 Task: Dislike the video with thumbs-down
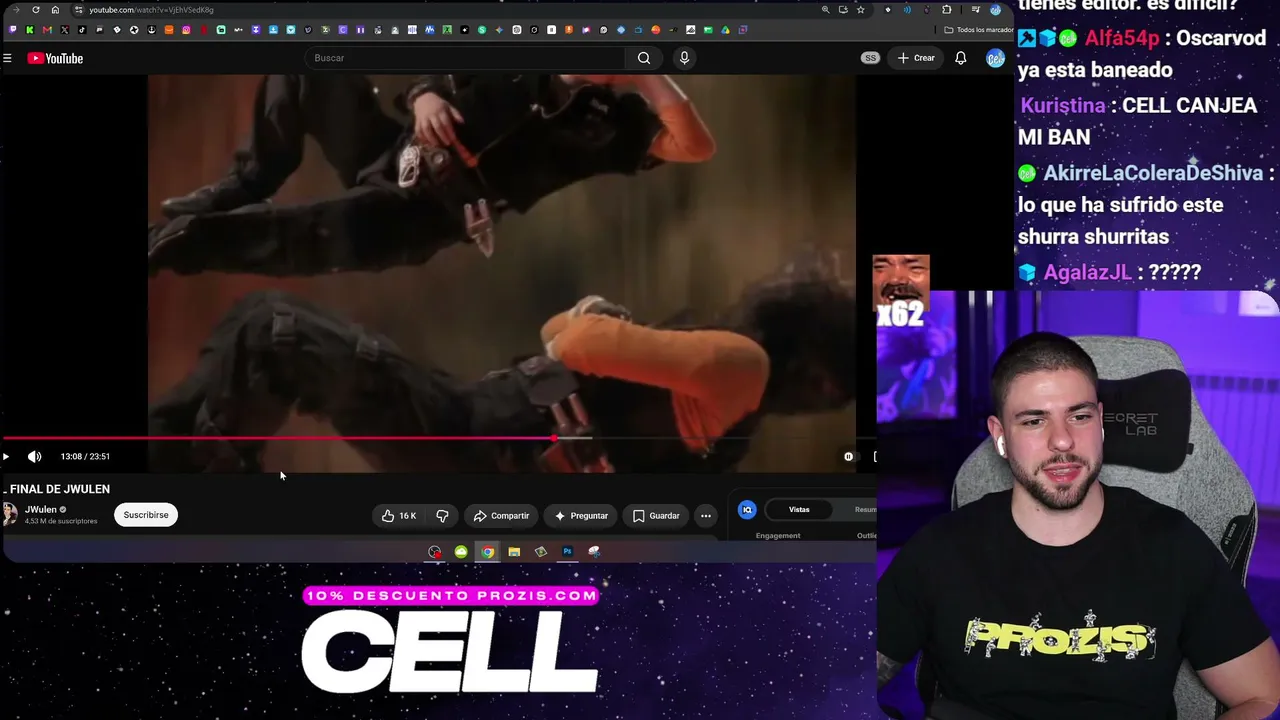click(442, 516)
